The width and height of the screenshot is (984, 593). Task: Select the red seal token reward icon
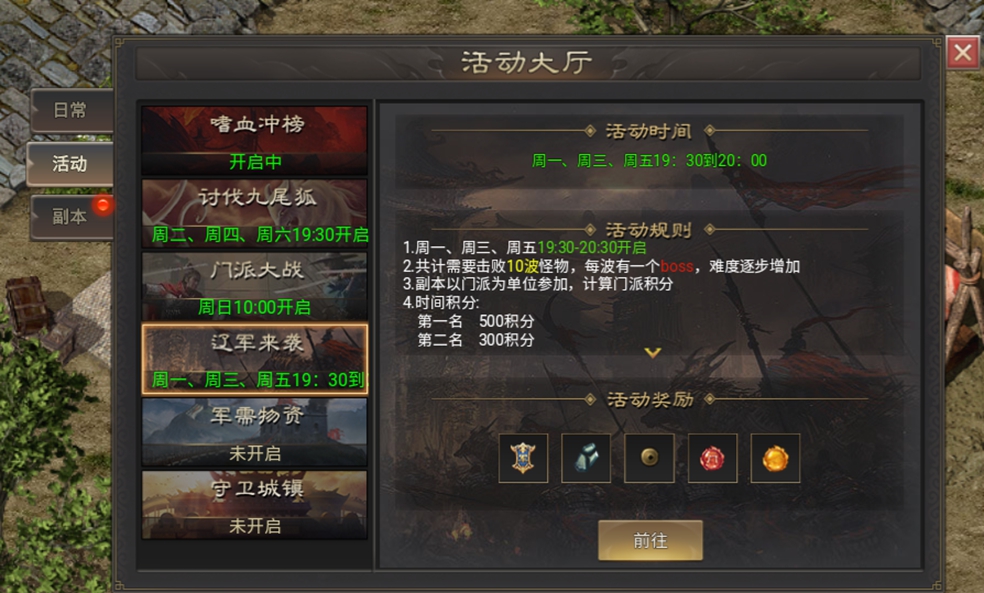click(712, 458)
